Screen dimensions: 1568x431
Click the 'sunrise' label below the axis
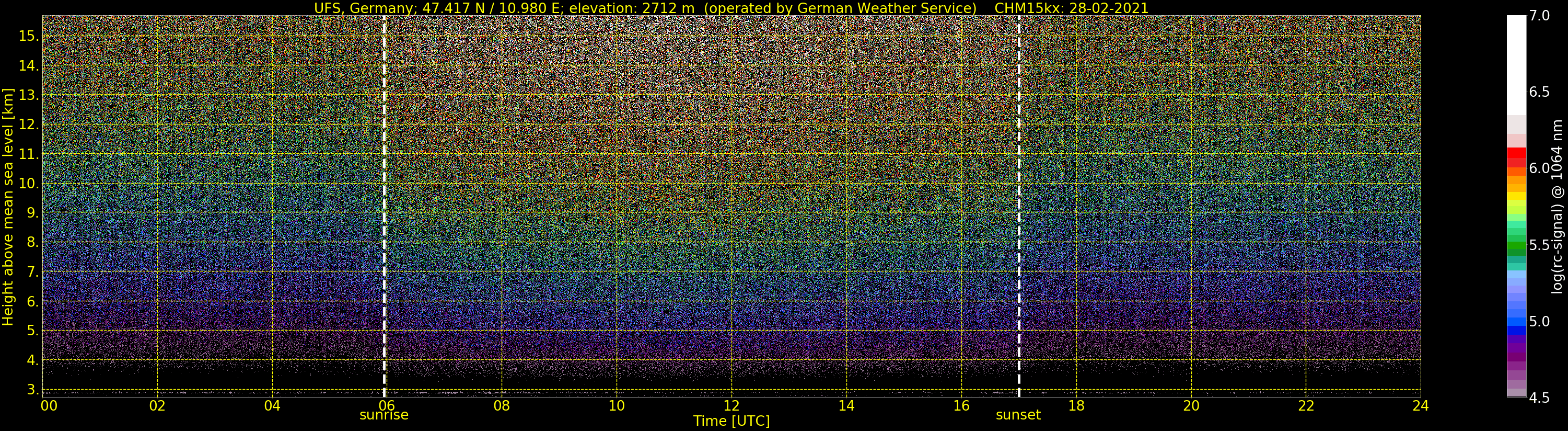384,415
